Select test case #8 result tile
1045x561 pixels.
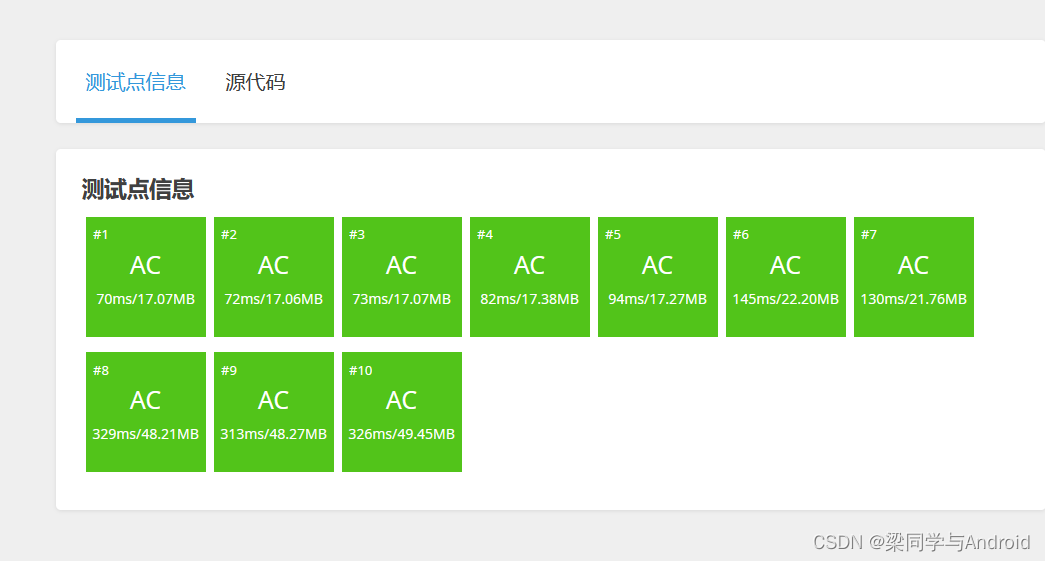pyautogui.click(x=146, y=412)
